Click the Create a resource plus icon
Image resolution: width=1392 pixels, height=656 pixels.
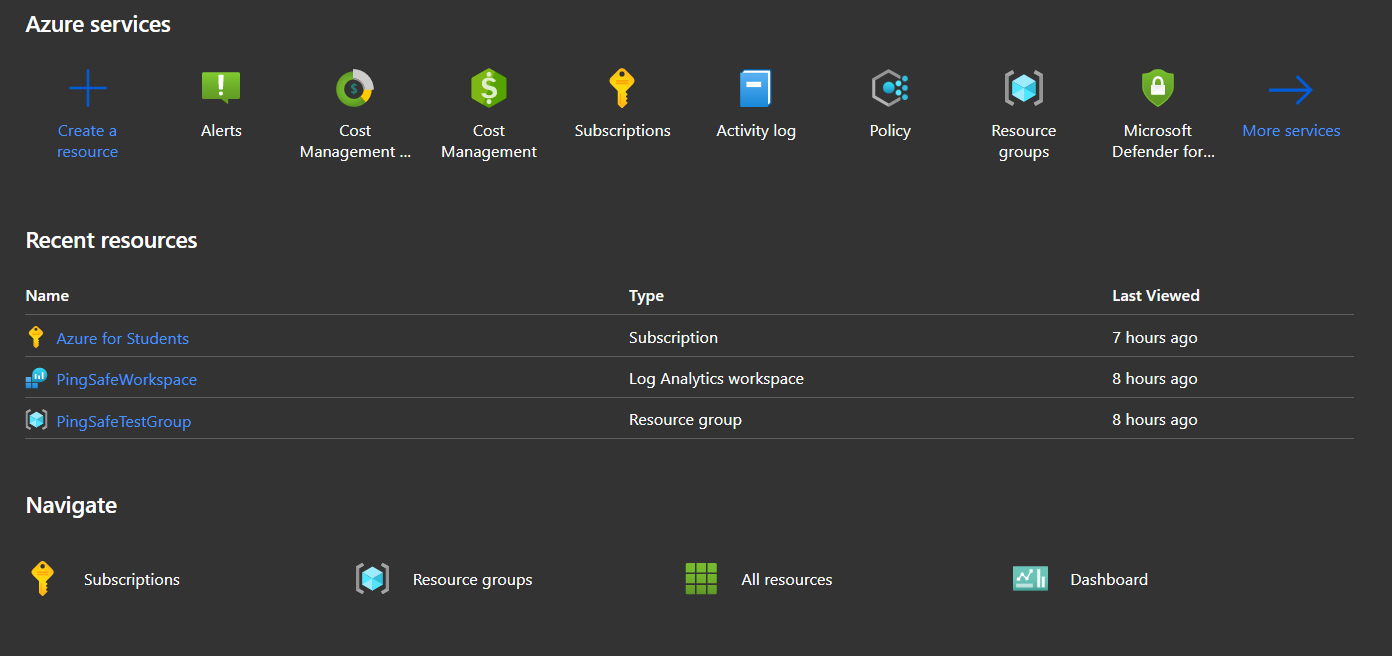(88, 89)
